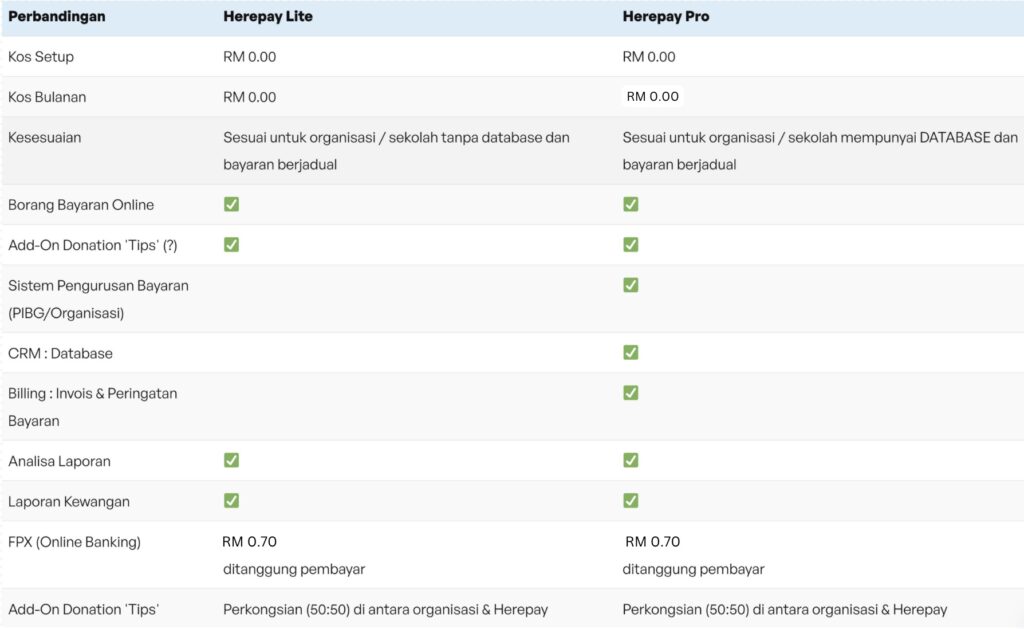
Task: Click Herepay Pro RM 0.00 in Kos Setup row
Action: (x=648, y=57)
